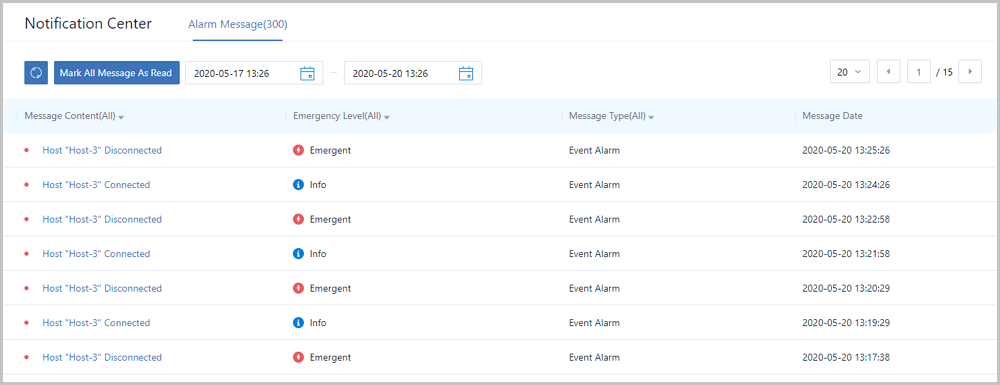The height and width of the screenshot is (385, 1000).
Task: Click date 2020-05-20 13:19:29
Action: coord(846,323)
